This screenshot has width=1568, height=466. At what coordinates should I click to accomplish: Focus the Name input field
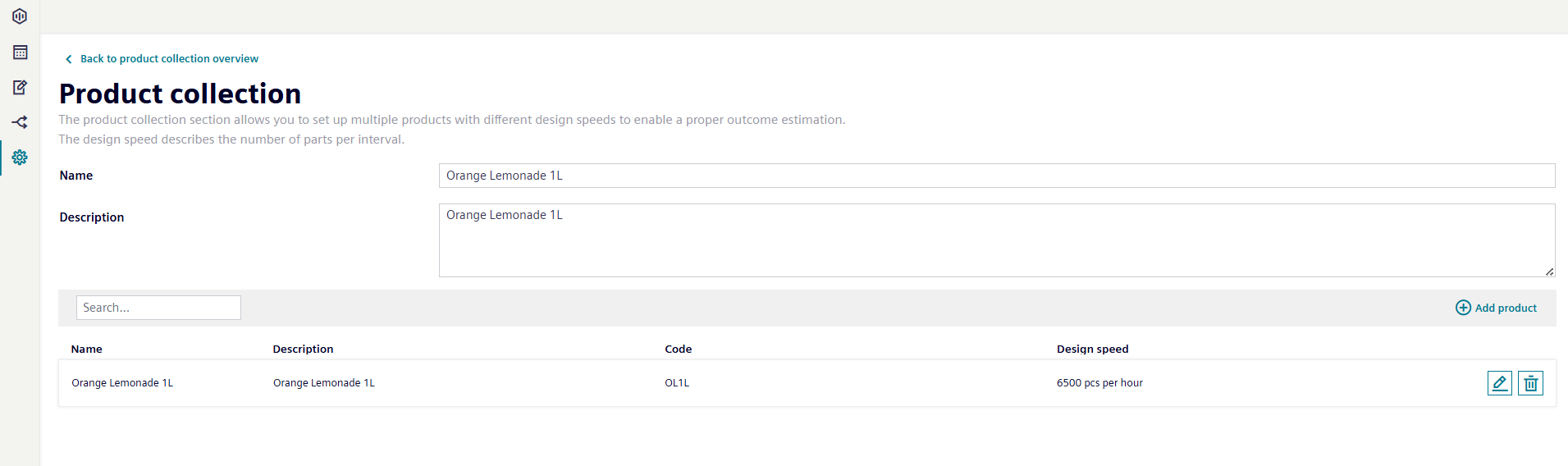pyautogui.click(x=997, y=176)
